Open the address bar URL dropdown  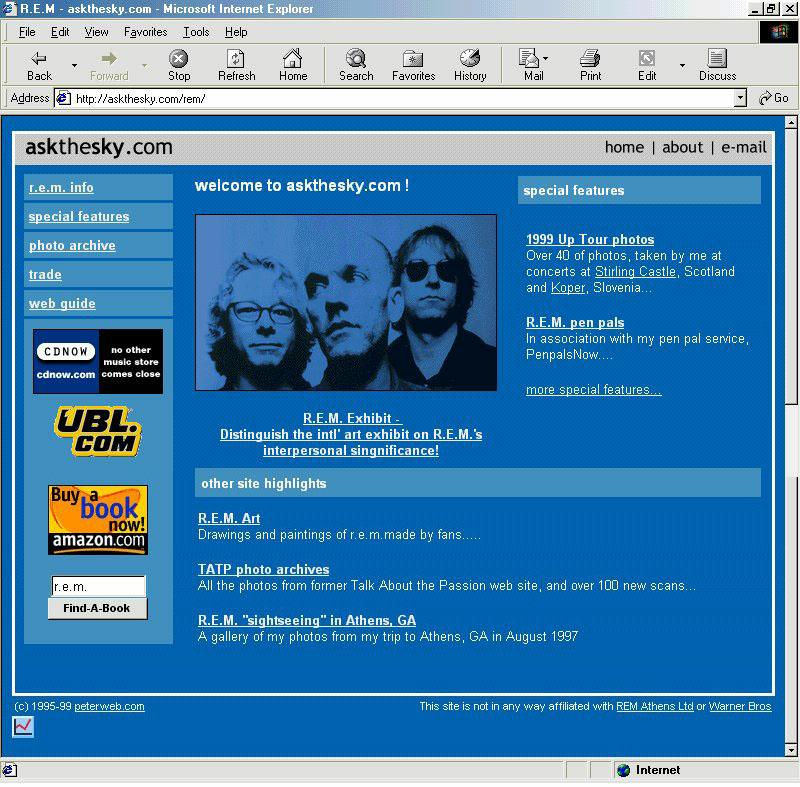pos(740,98)
